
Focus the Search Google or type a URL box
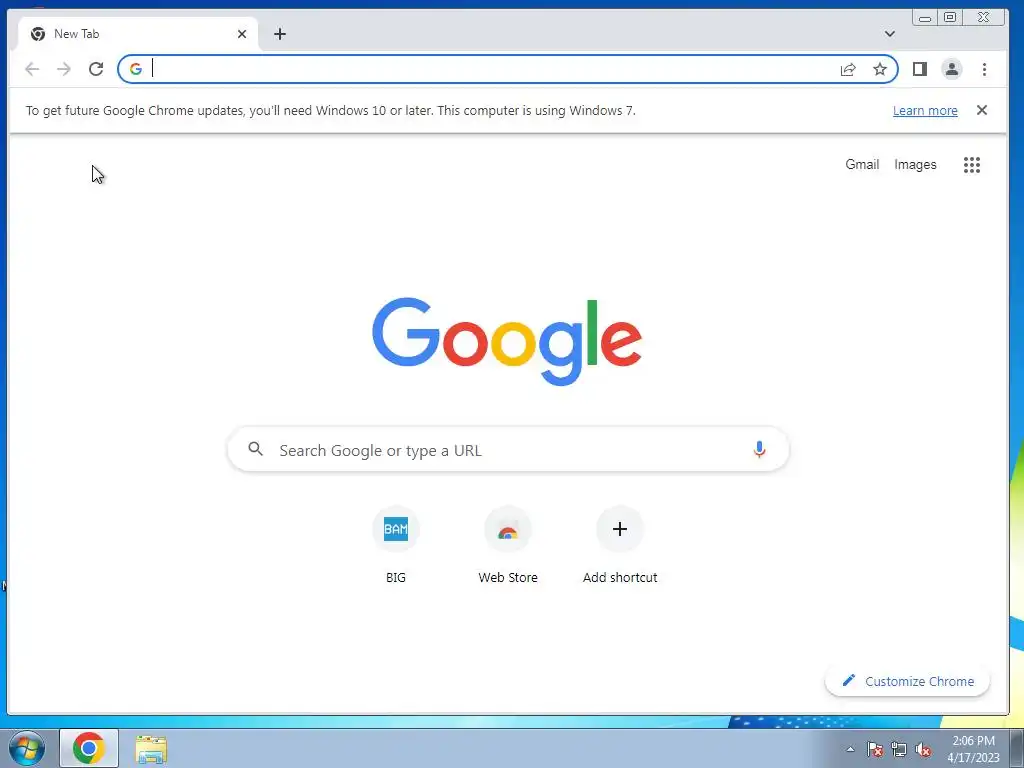tap(508, 449)
